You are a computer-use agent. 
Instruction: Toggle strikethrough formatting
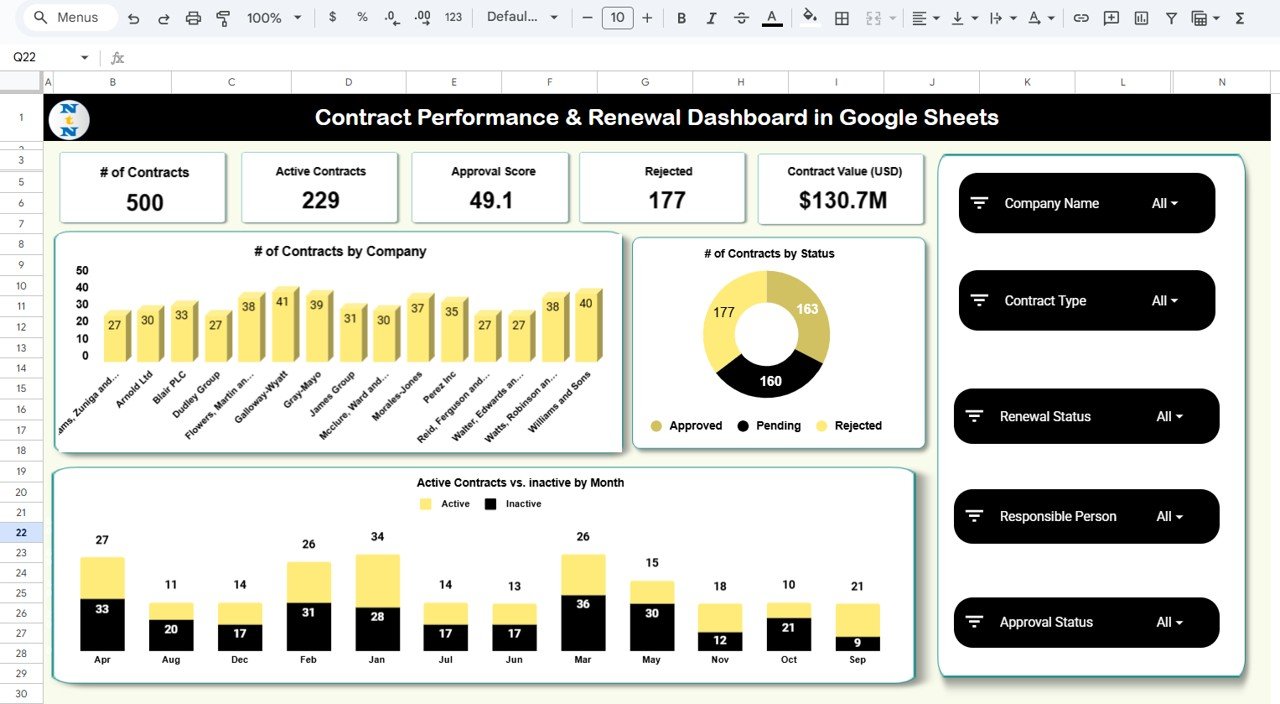(x=741, y=17)
